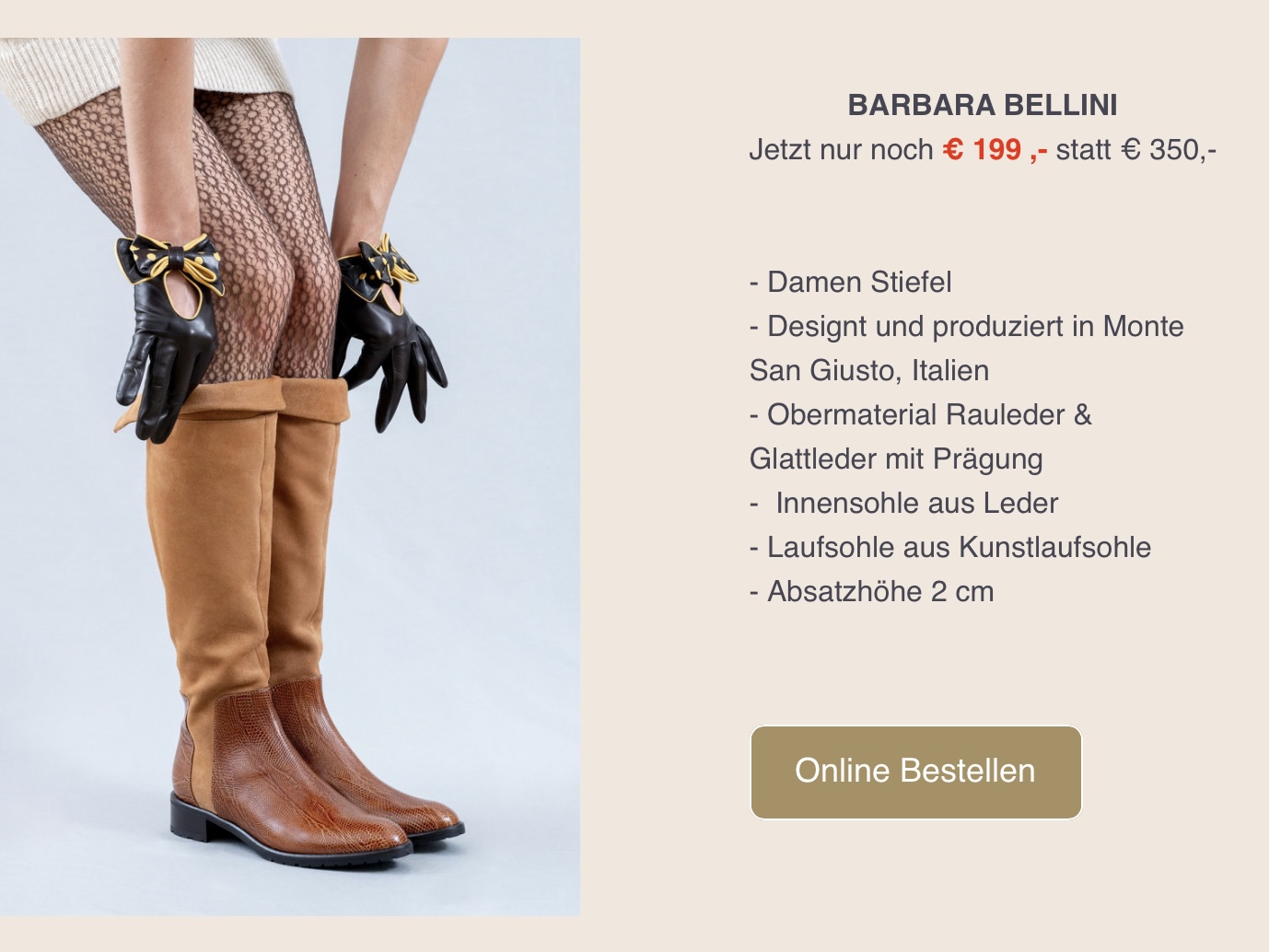Click the Absatzhöhe 2 cm detail
This screenshot has width=1269, height=952.
871,591
